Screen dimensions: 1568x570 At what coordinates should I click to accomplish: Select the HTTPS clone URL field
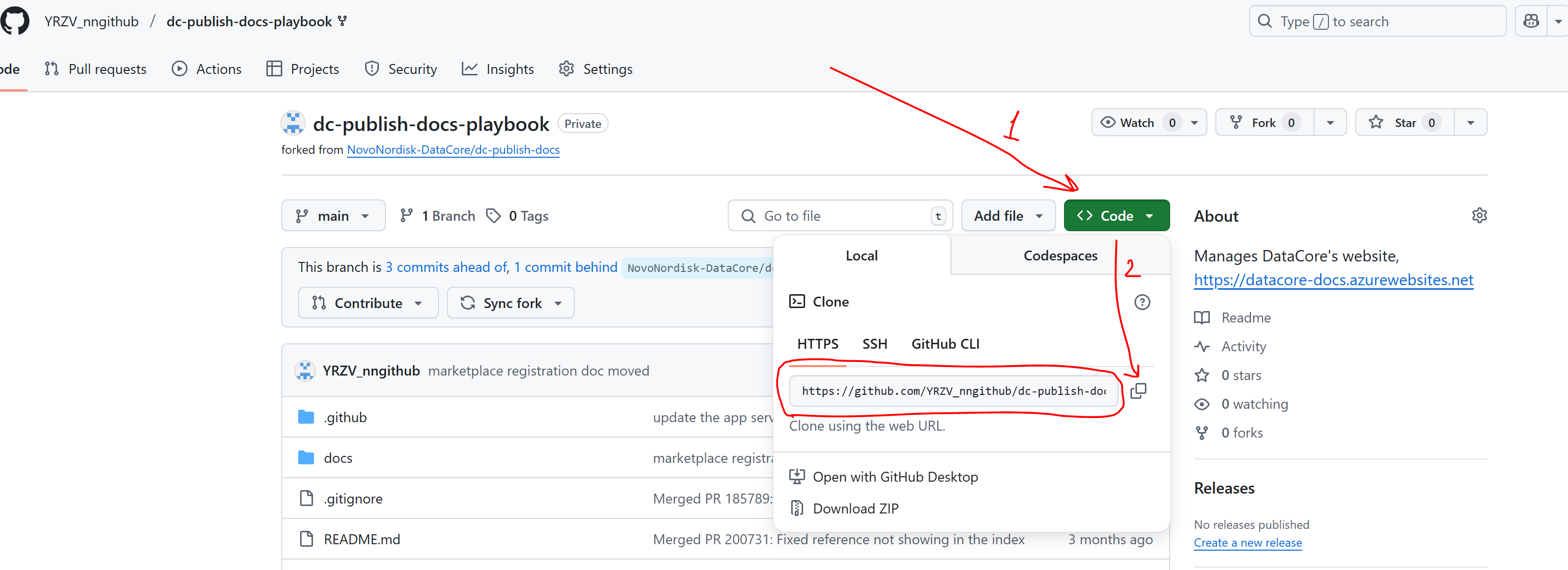[x=953, y=391]
